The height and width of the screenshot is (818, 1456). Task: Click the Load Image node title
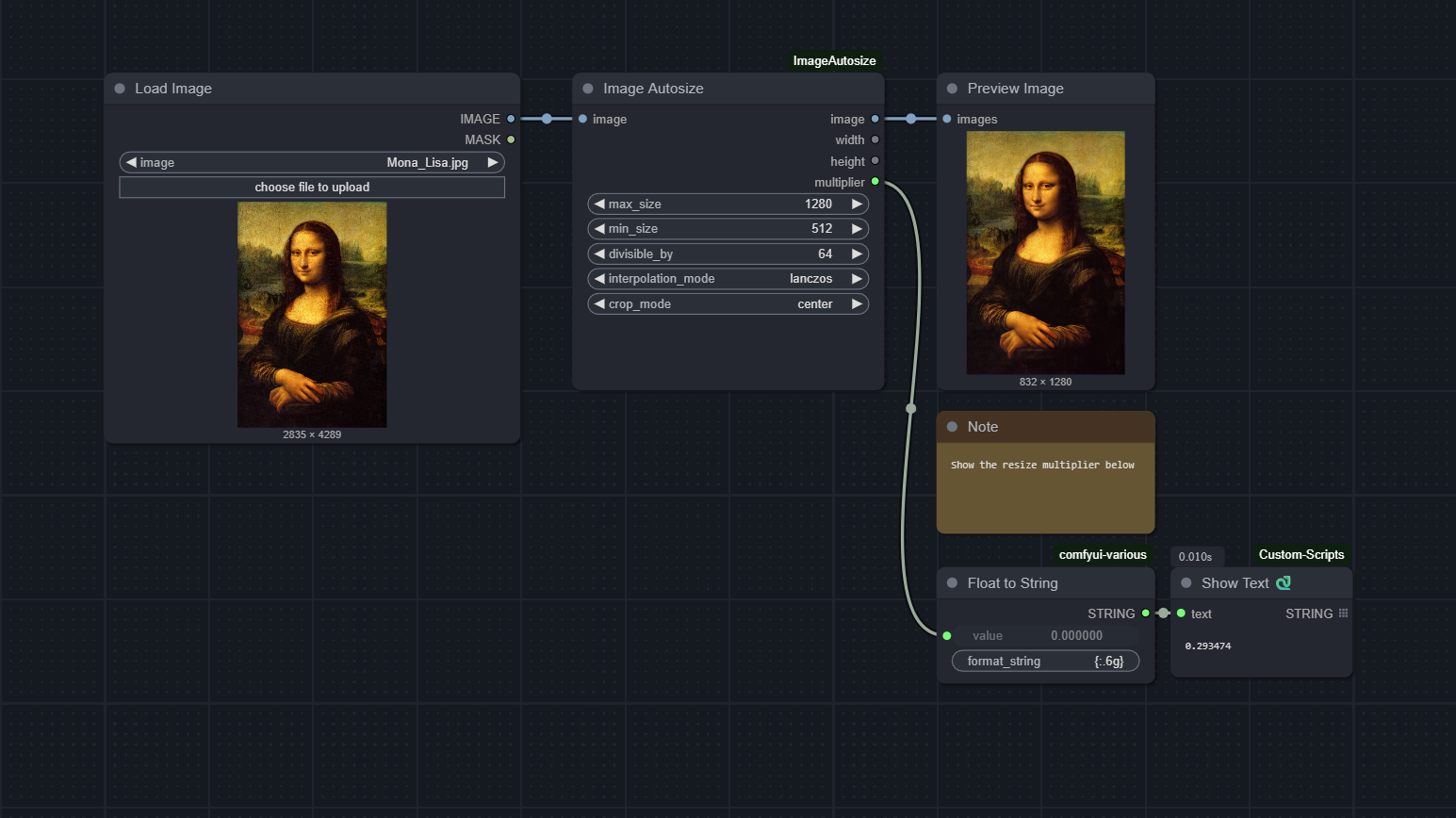173,89
